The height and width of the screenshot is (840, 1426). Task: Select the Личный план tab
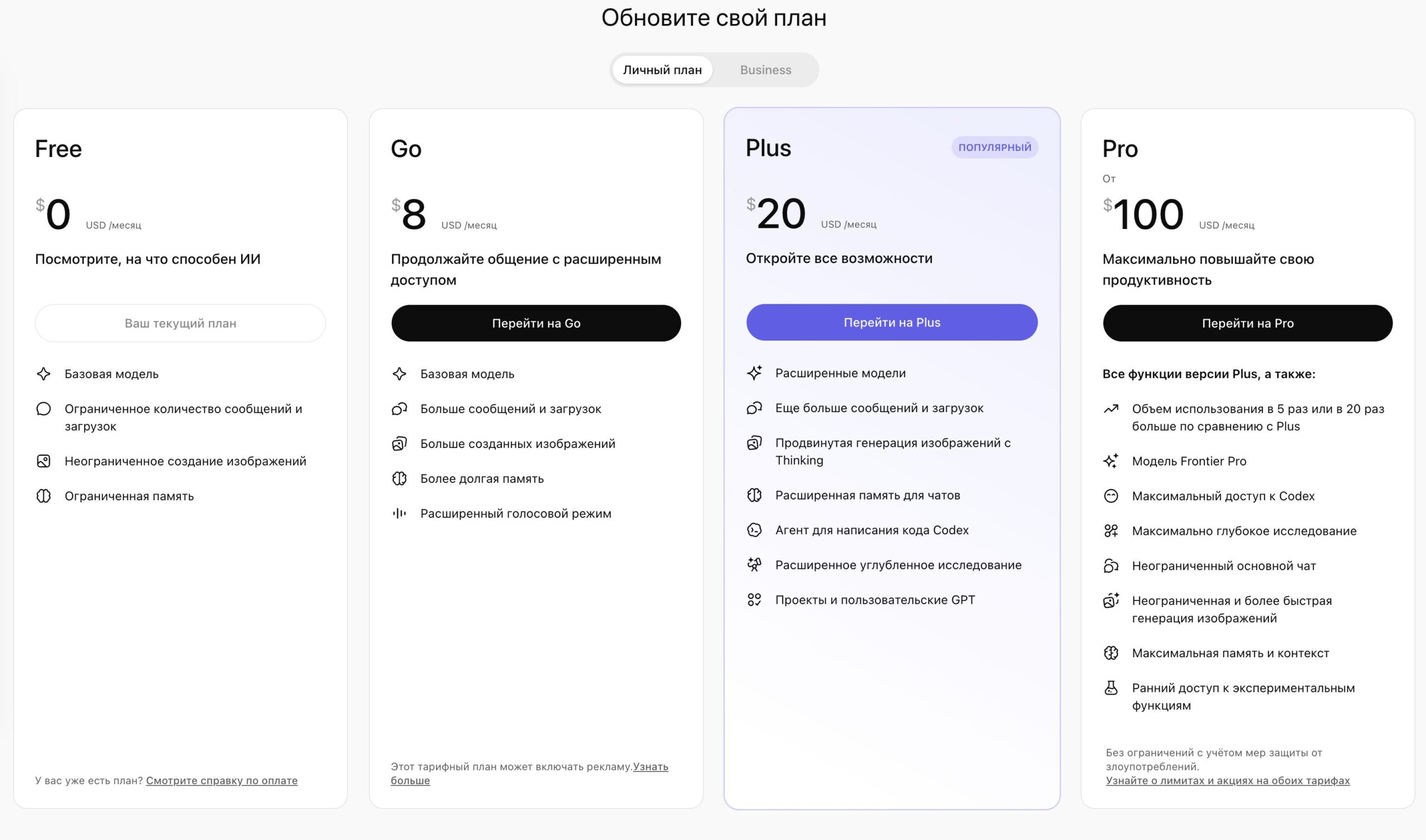point(662,70)
